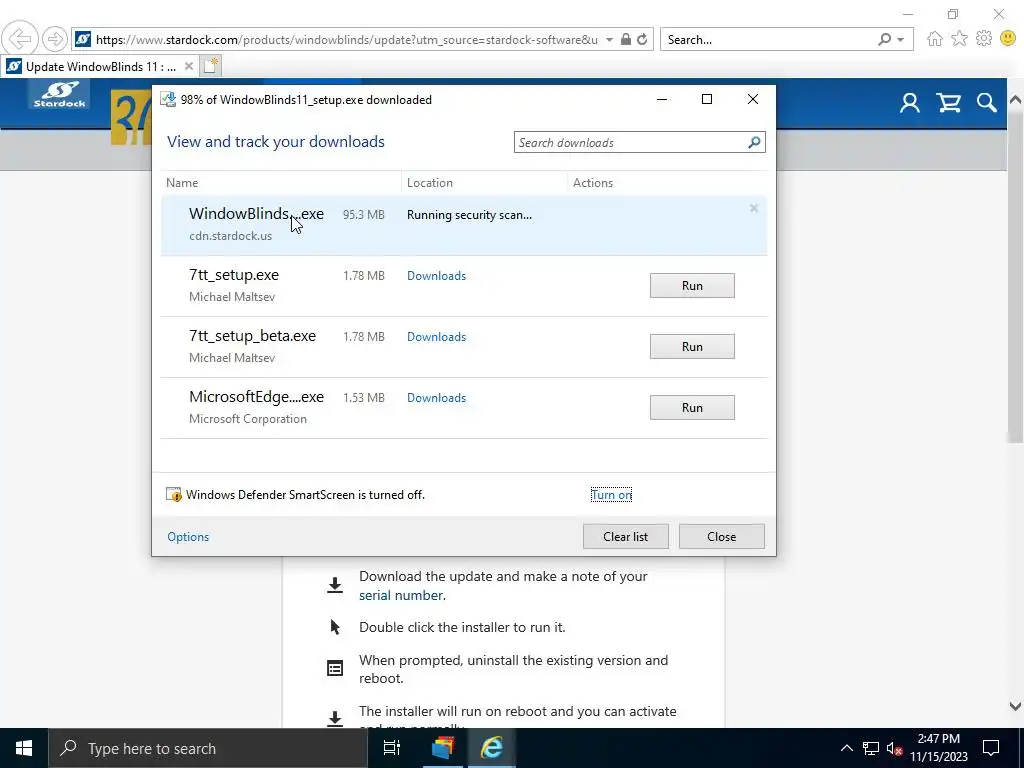Click the muted volume tray icon
The width and height of the screenshot is (1024, 768).
tap(893, 748)
